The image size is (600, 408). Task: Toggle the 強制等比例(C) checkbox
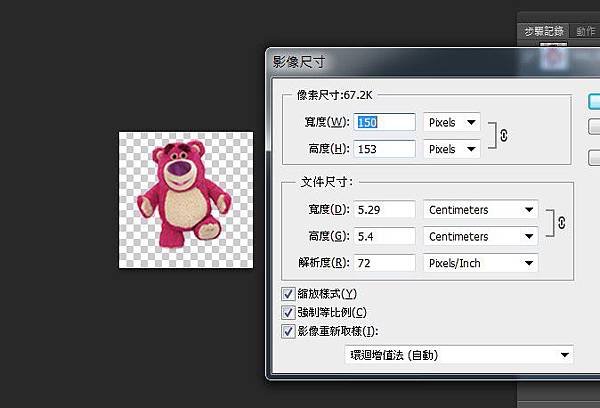(288, 312)
